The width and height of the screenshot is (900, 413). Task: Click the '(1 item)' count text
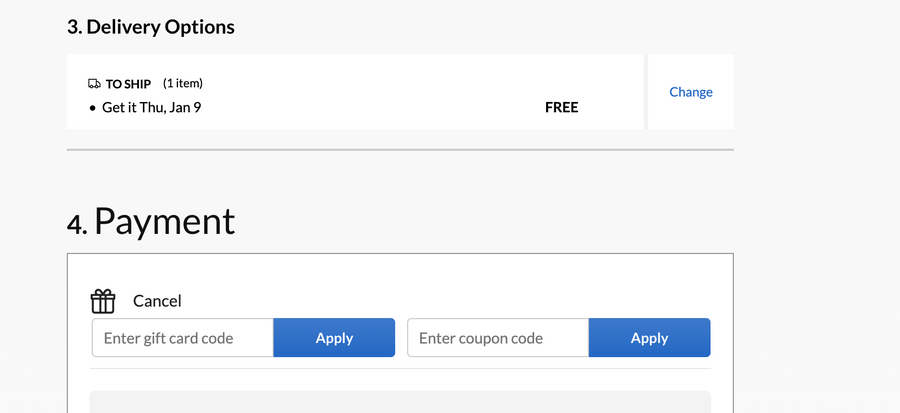coord(183,83)
